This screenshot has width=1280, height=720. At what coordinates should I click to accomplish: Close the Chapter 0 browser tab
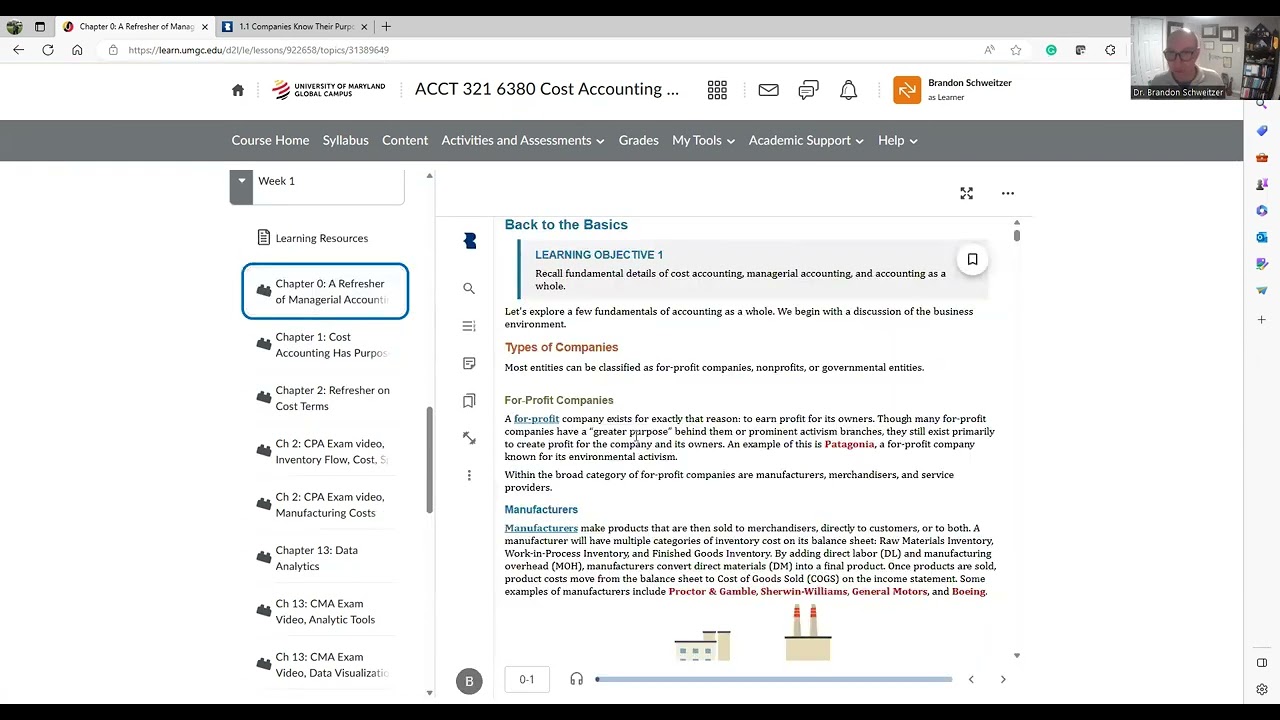point(205,27)
